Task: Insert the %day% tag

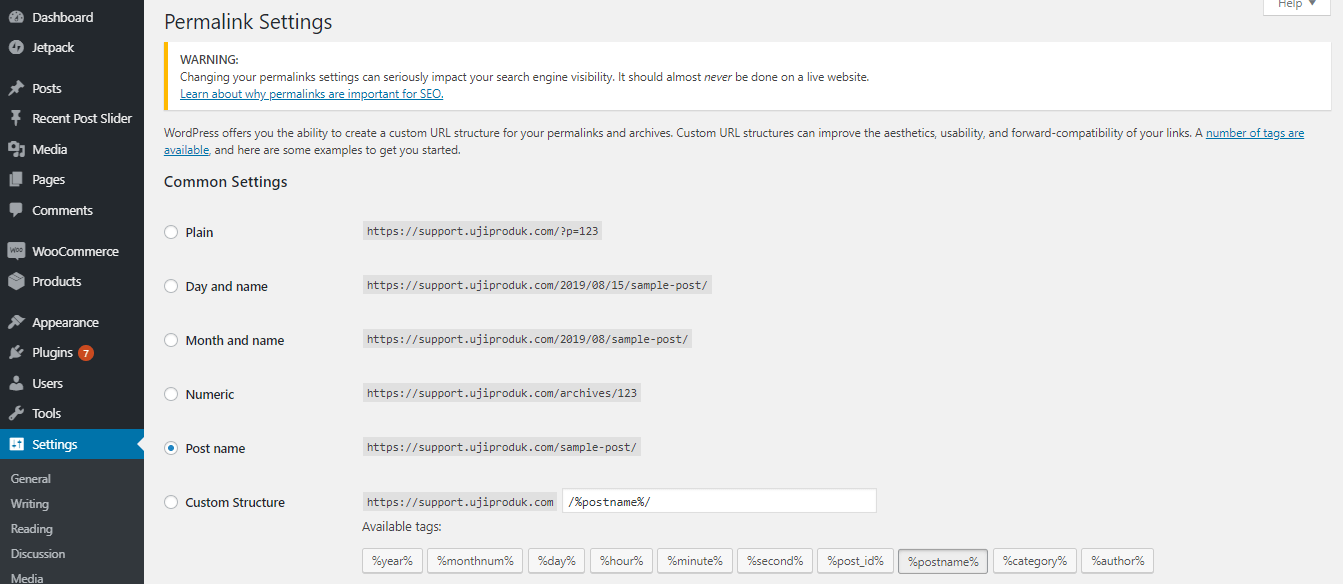Action: coord(557,561)
